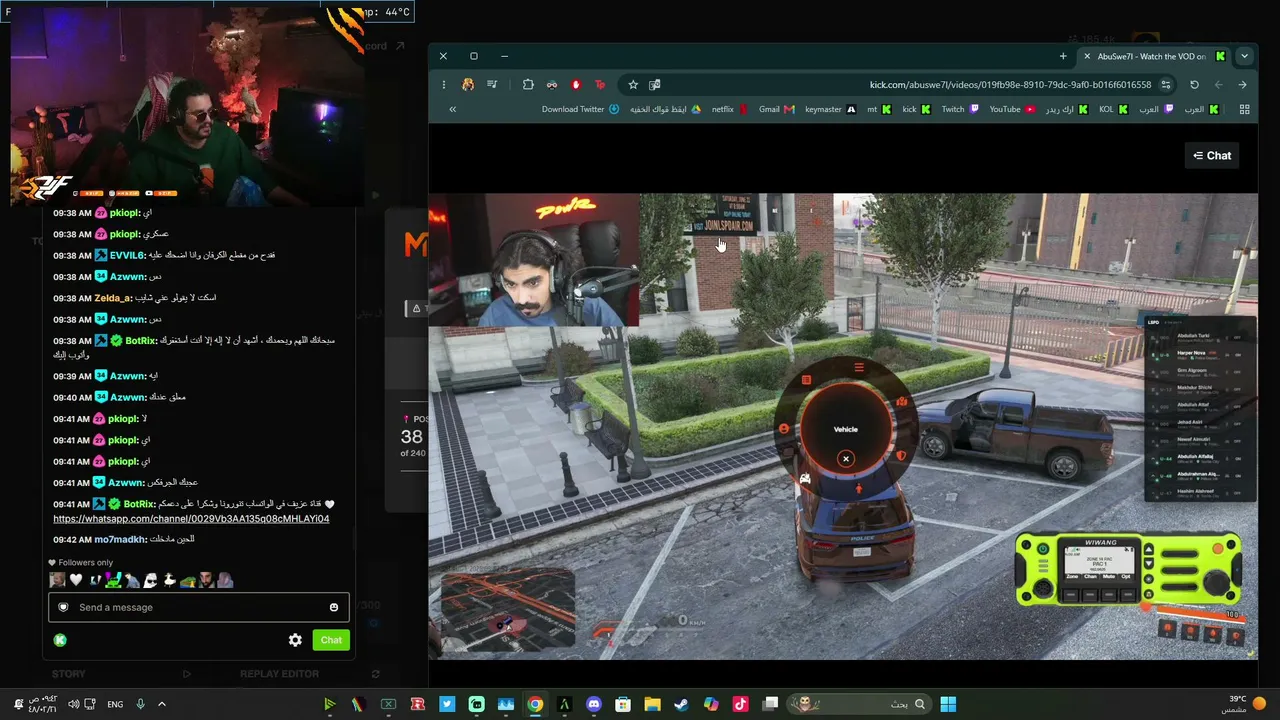The height and width of the screenshot is (720, 1280).
Task: Open Discord from the taskbar
Action: coord(594,704)
